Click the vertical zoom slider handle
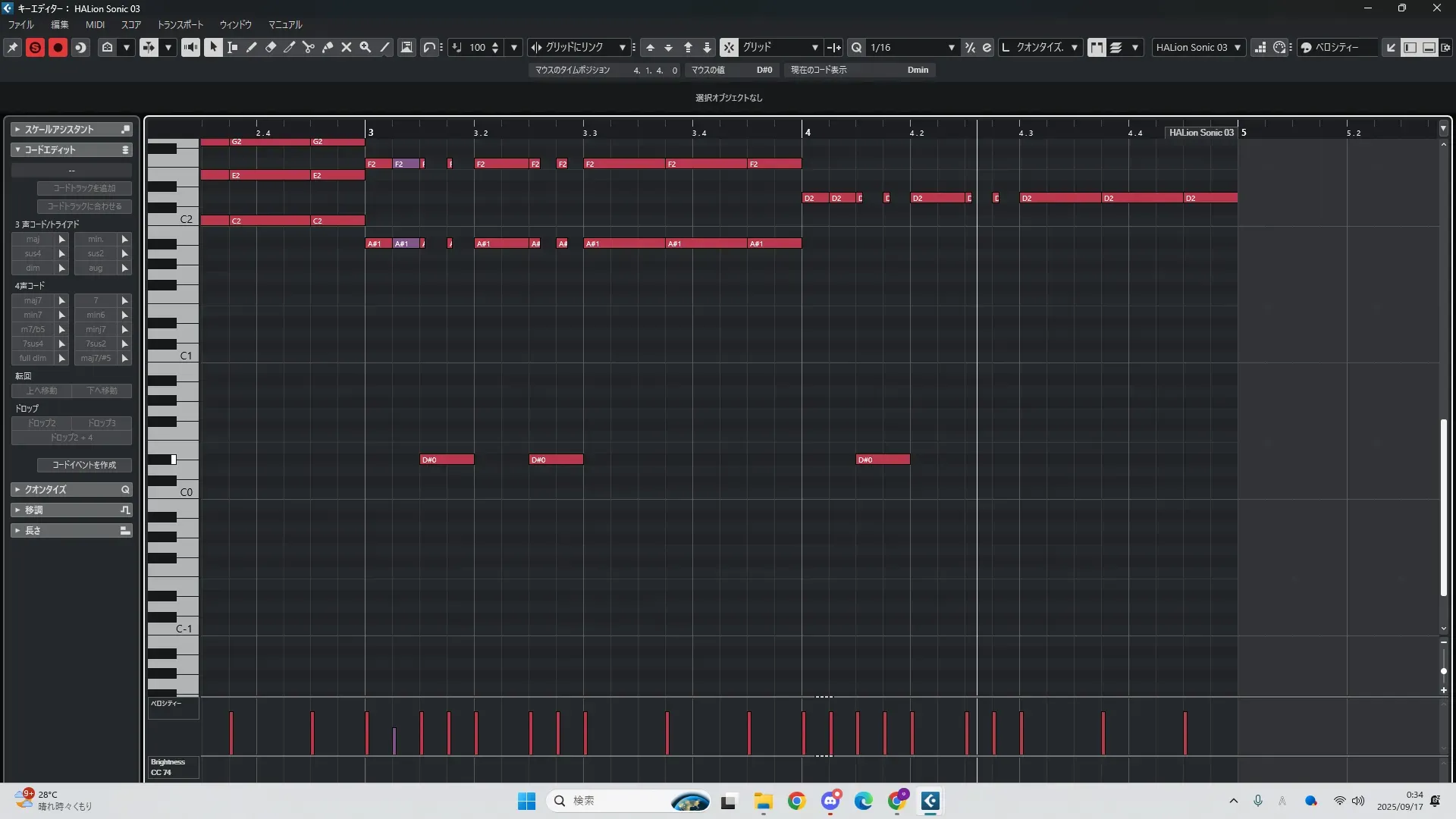The width and height of the screenshot is (1456, 819). (x=1443, y=671)
